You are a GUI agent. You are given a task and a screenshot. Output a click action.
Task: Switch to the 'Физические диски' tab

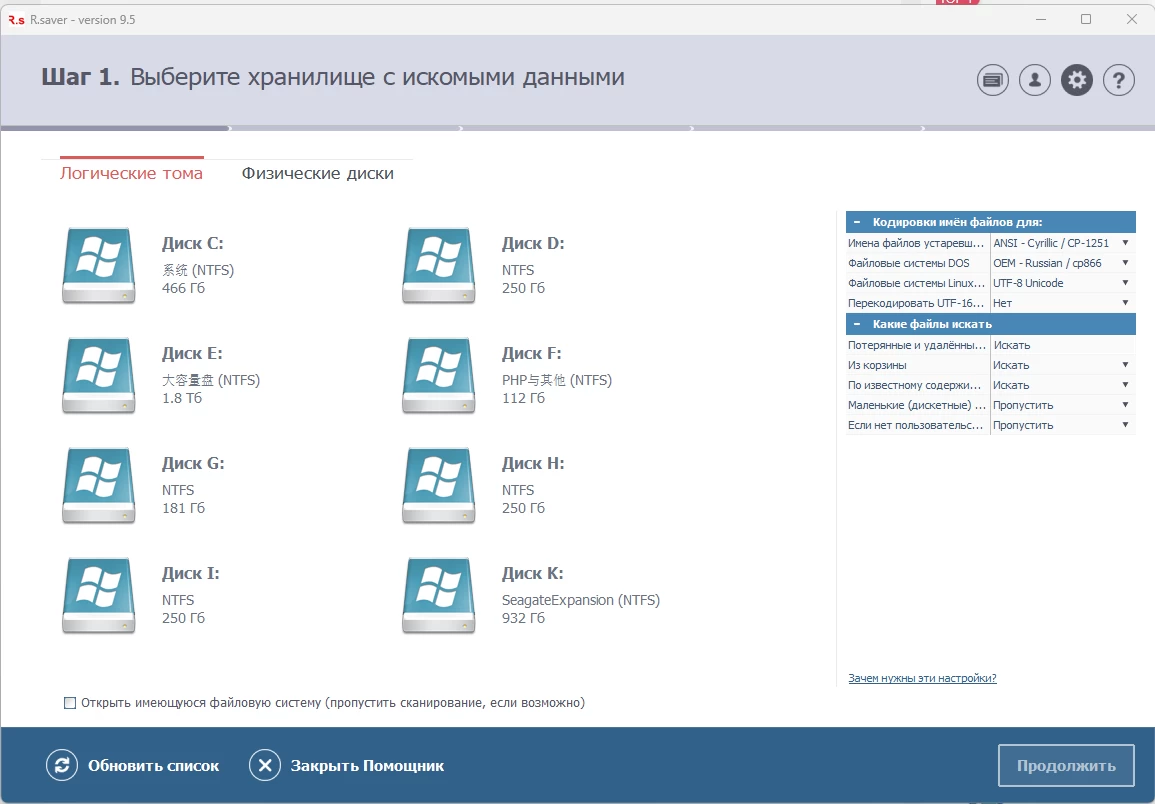[317, 174]
